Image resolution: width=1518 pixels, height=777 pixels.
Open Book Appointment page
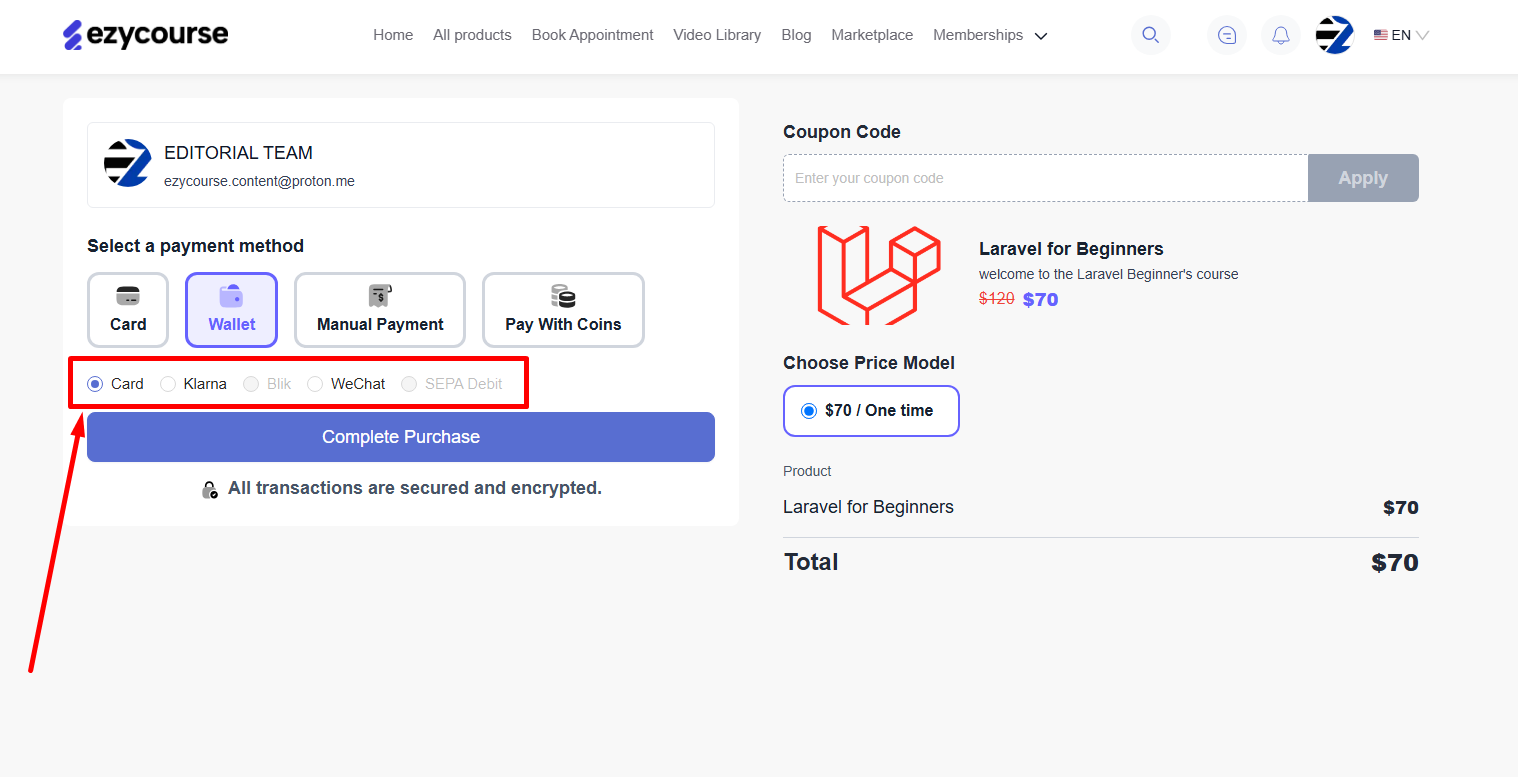click(x=593, y=35)
